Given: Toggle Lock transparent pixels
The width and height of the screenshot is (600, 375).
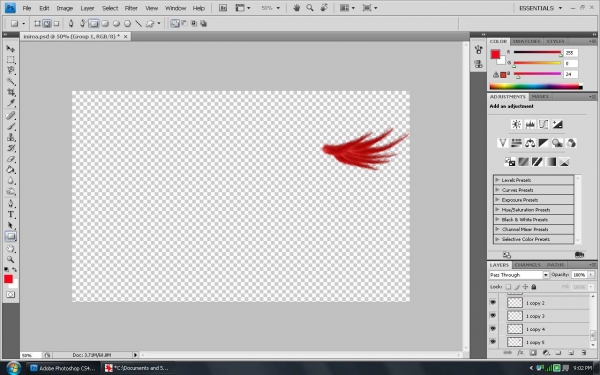Looking at the screenshot, I should tap(508, 287).
